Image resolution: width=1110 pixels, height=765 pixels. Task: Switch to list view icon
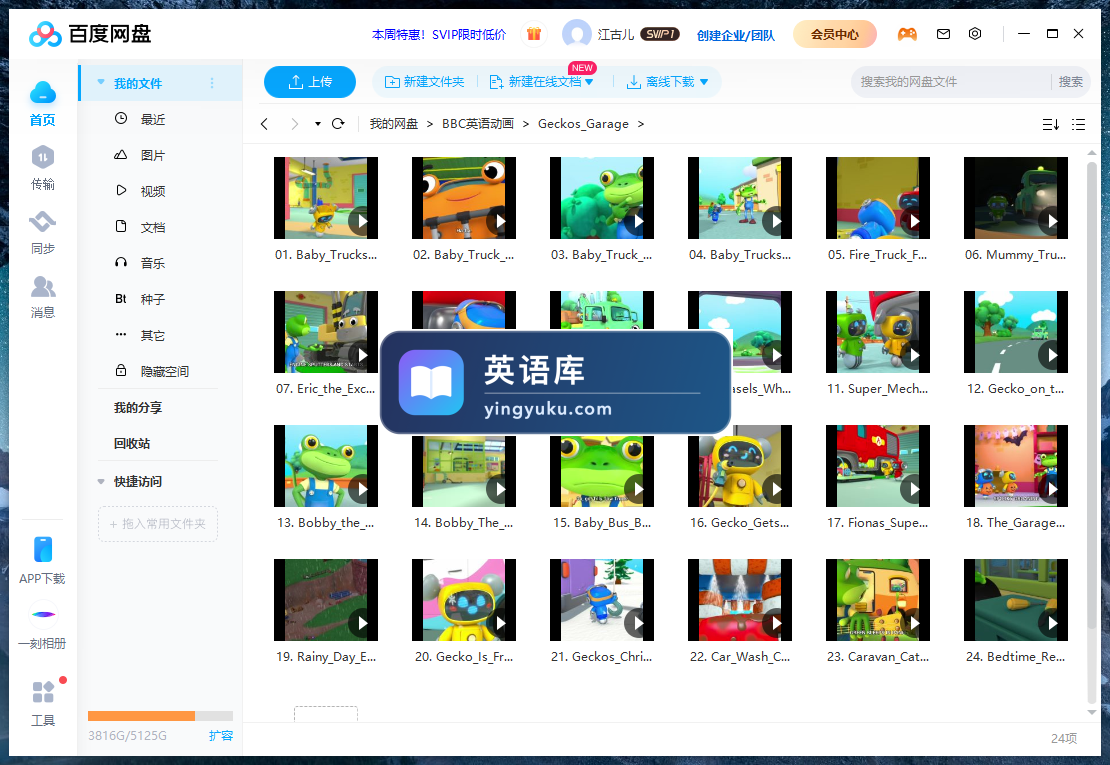point(1078,125)
